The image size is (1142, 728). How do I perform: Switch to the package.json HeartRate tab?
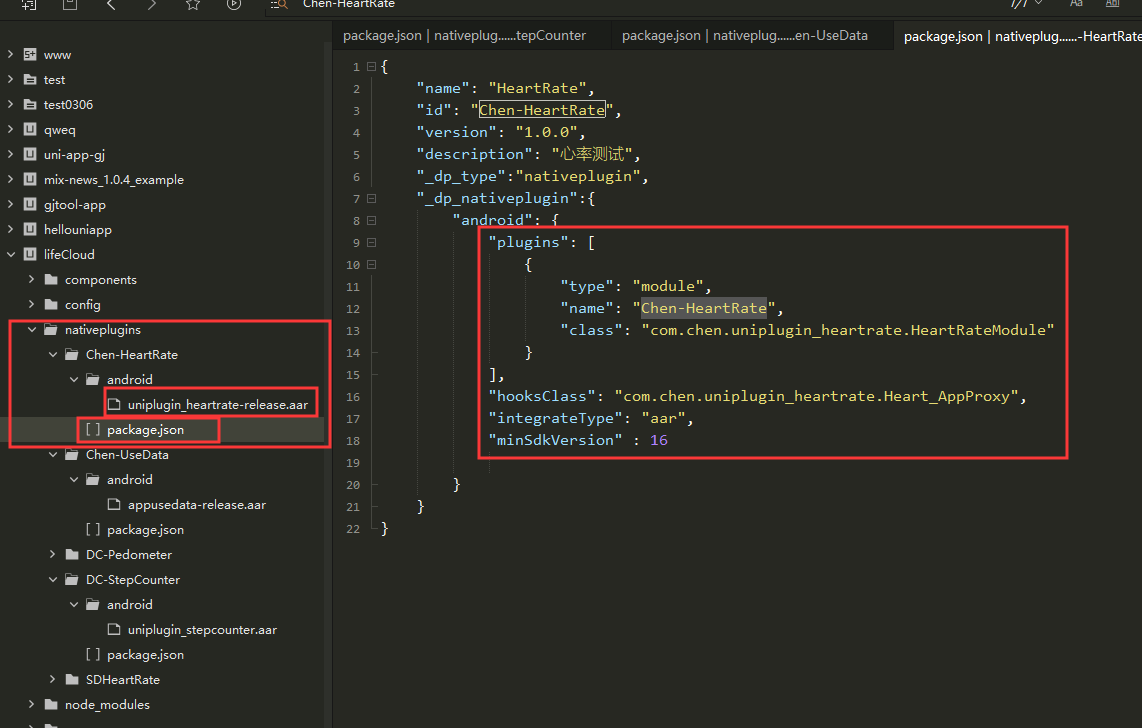coord(1020,36)
